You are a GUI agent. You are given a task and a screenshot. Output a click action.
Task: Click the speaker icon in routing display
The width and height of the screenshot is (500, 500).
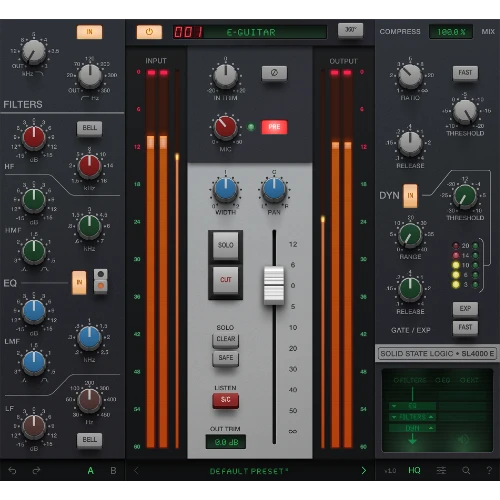[463, 440]
